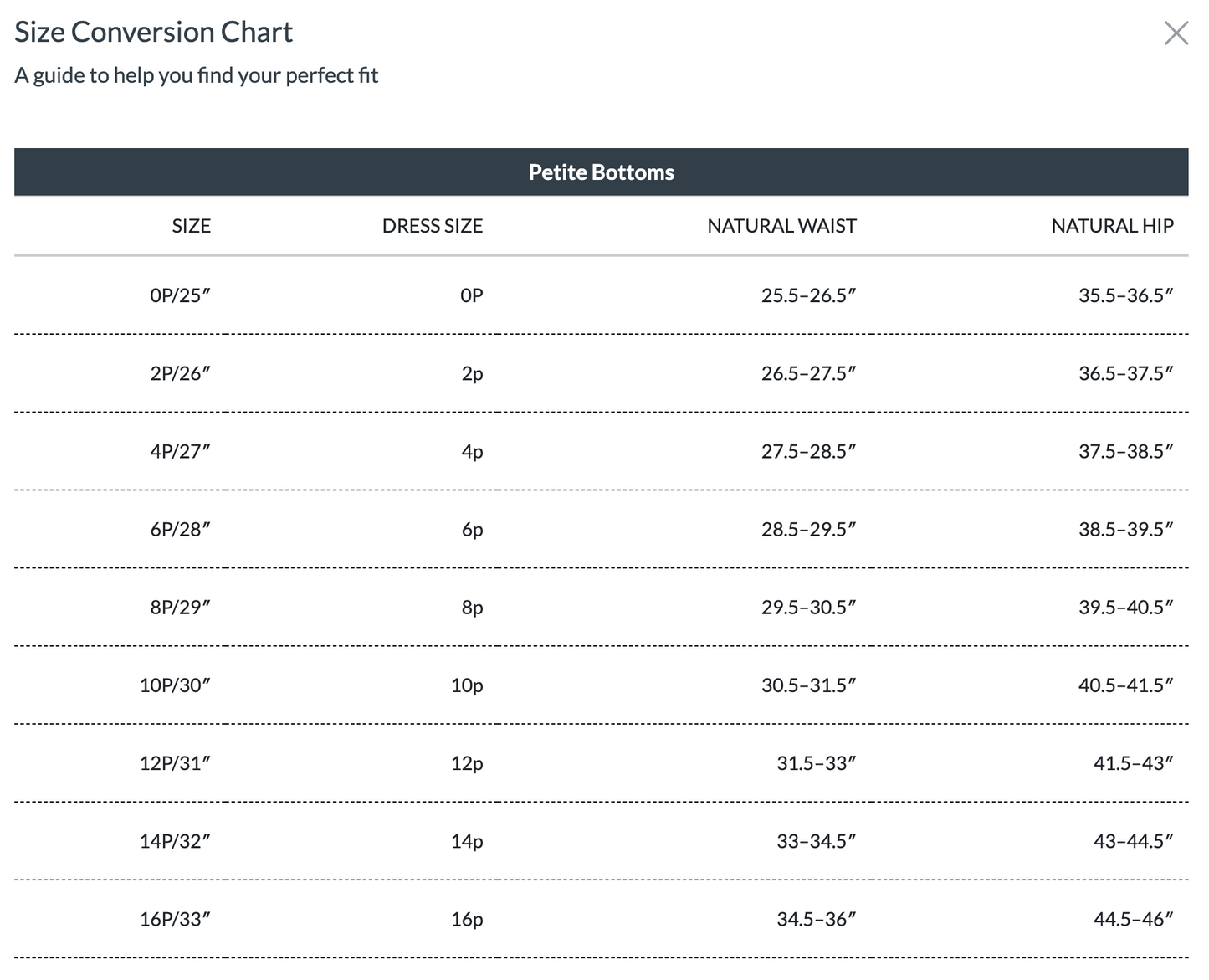The image size is (1209, 980).
Task: Select the 12P/31″ size cell
Action: click(x=175, y=762)
